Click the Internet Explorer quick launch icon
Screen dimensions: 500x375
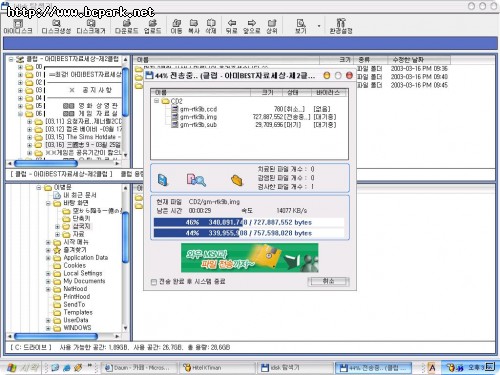tap(67, 368)
